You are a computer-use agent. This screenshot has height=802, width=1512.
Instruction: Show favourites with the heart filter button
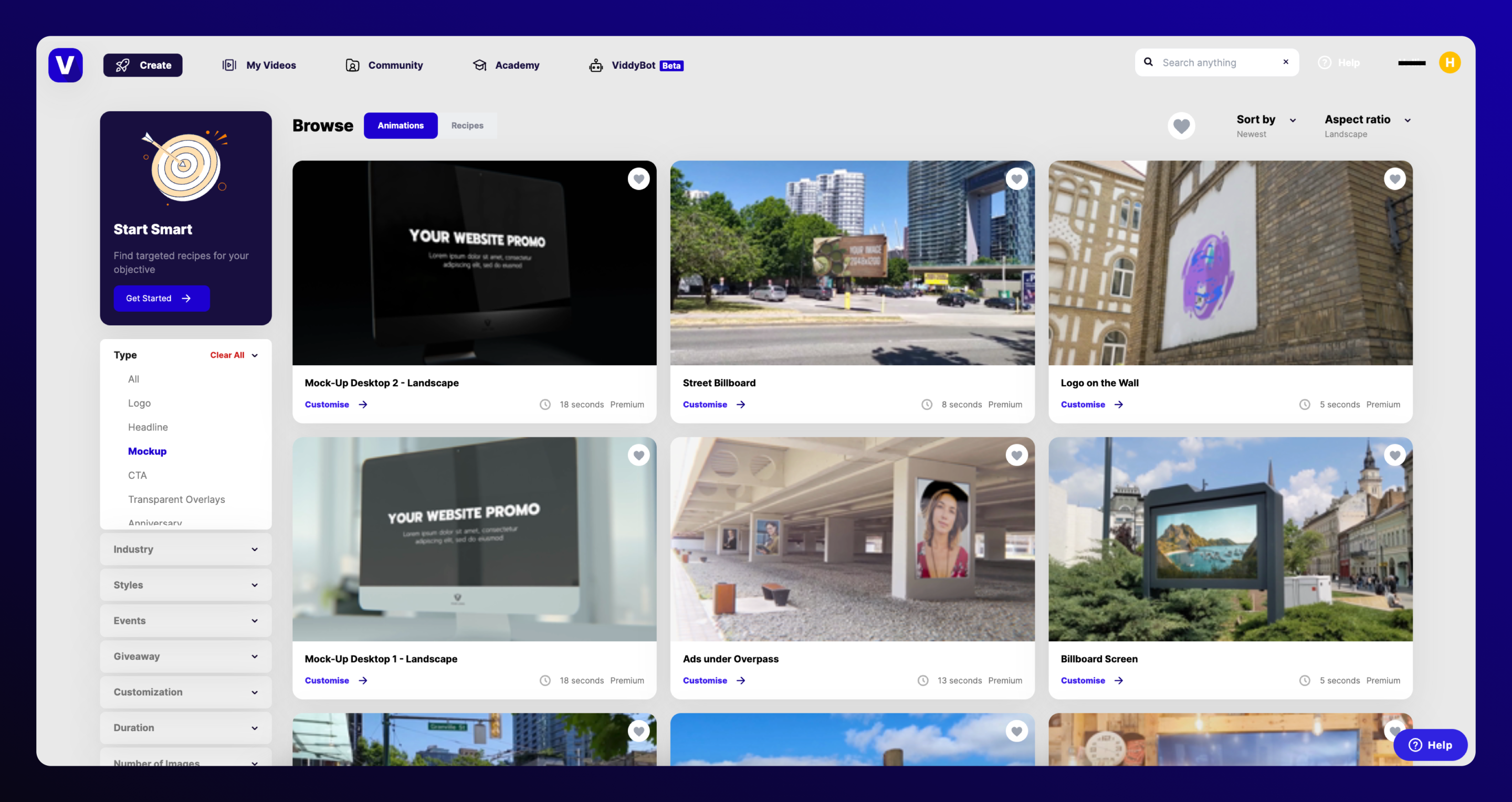(1181, 125)
